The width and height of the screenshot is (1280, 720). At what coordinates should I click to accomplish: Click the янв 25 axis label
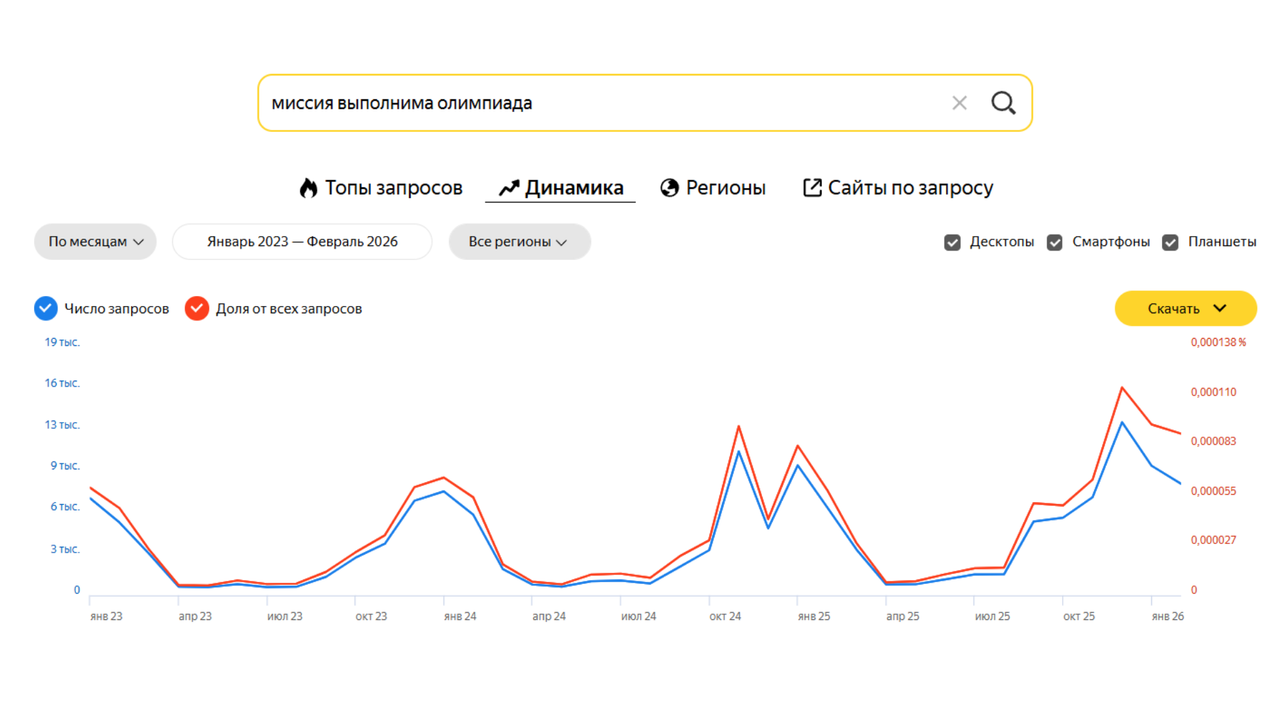pos(814,617)
